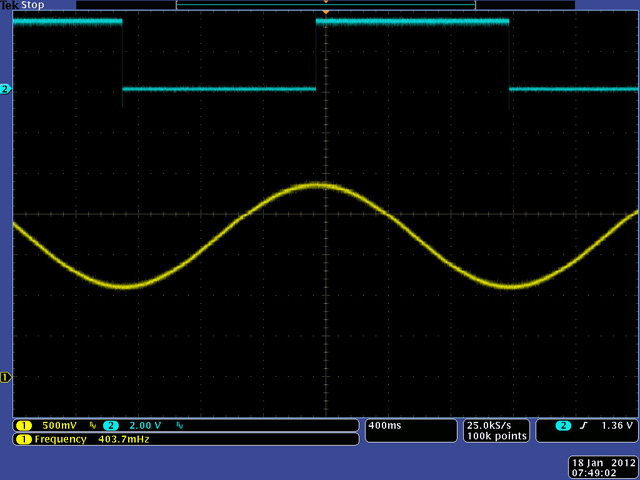The image size is (640, 480).
Task: Click the 400ms timebase readout
Action: click(385, 425)
